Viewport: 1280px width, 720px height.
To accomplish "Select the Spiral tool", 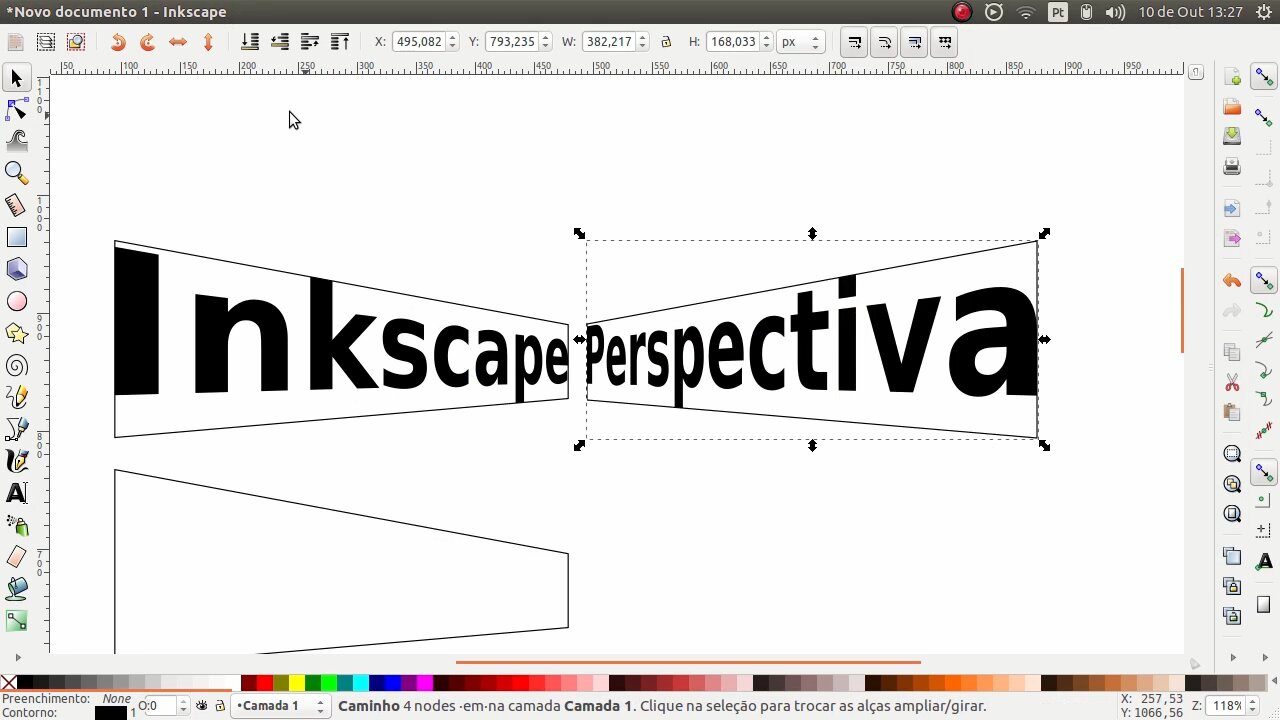I will [16, 365].
